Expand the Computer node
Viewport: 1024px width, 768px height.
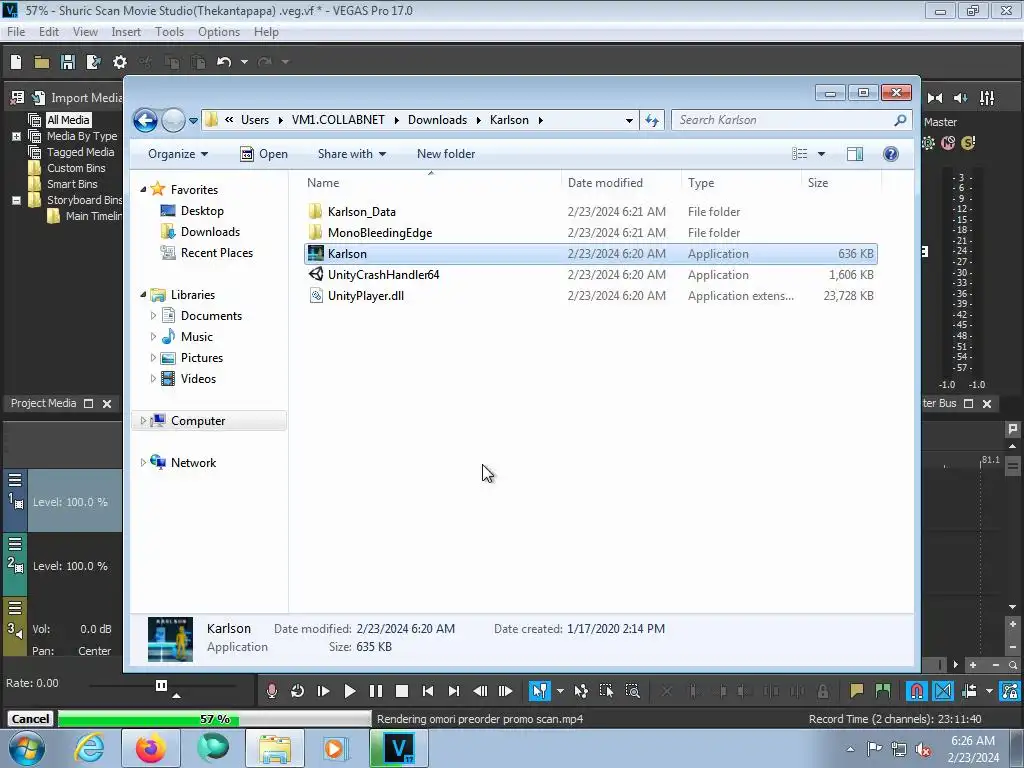coord(143,421)
